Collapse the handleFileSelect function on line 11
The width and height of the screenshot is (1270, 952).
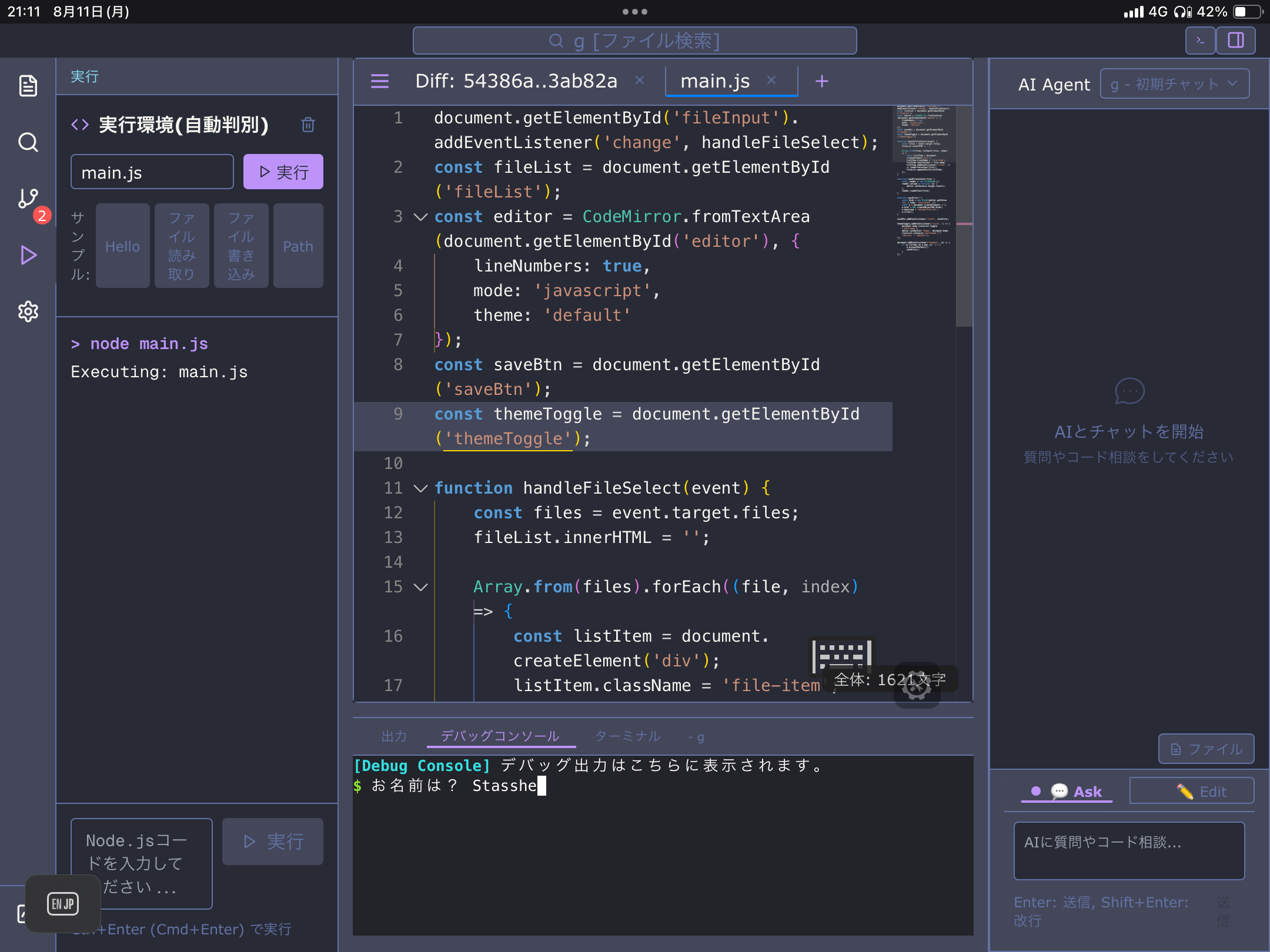420,488
